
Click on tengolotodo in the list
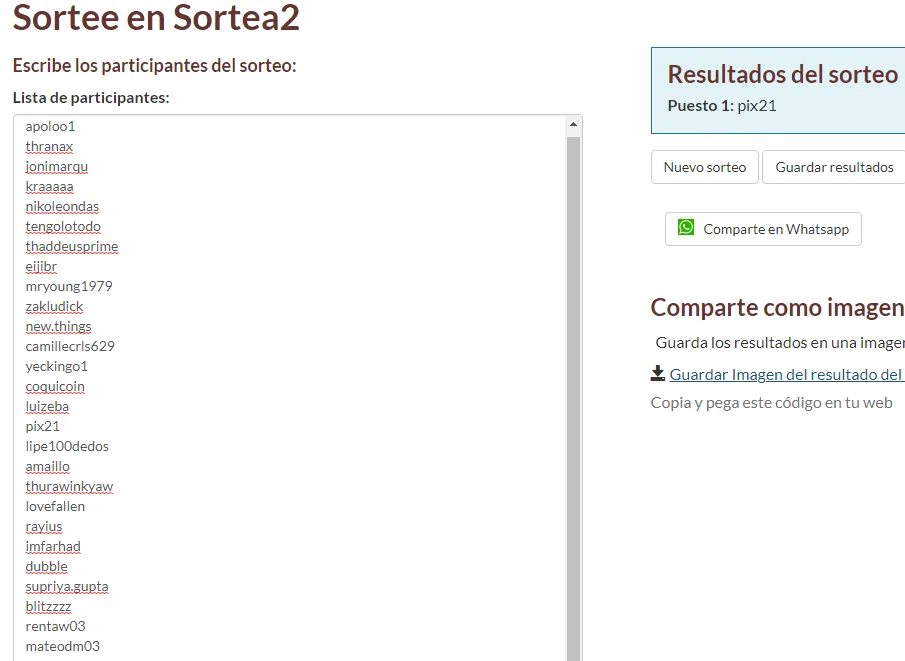[x=63, y=226]
